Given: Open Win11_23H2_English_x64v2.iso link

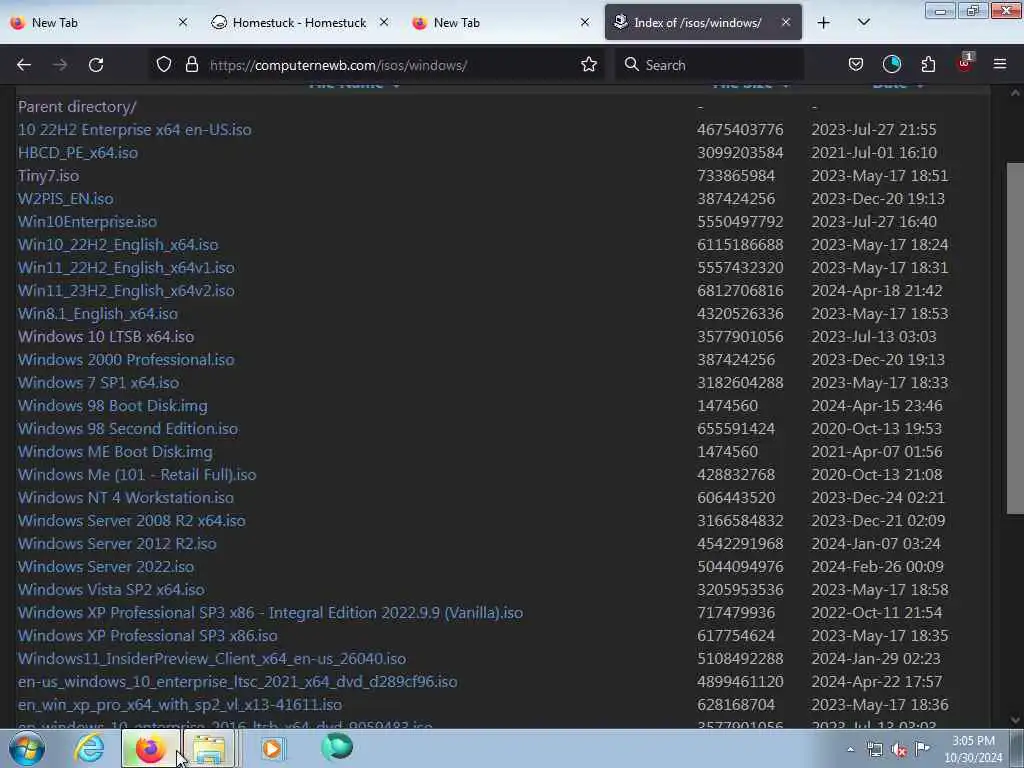Looking at the screenshot, I should click(x=126, y=291).
